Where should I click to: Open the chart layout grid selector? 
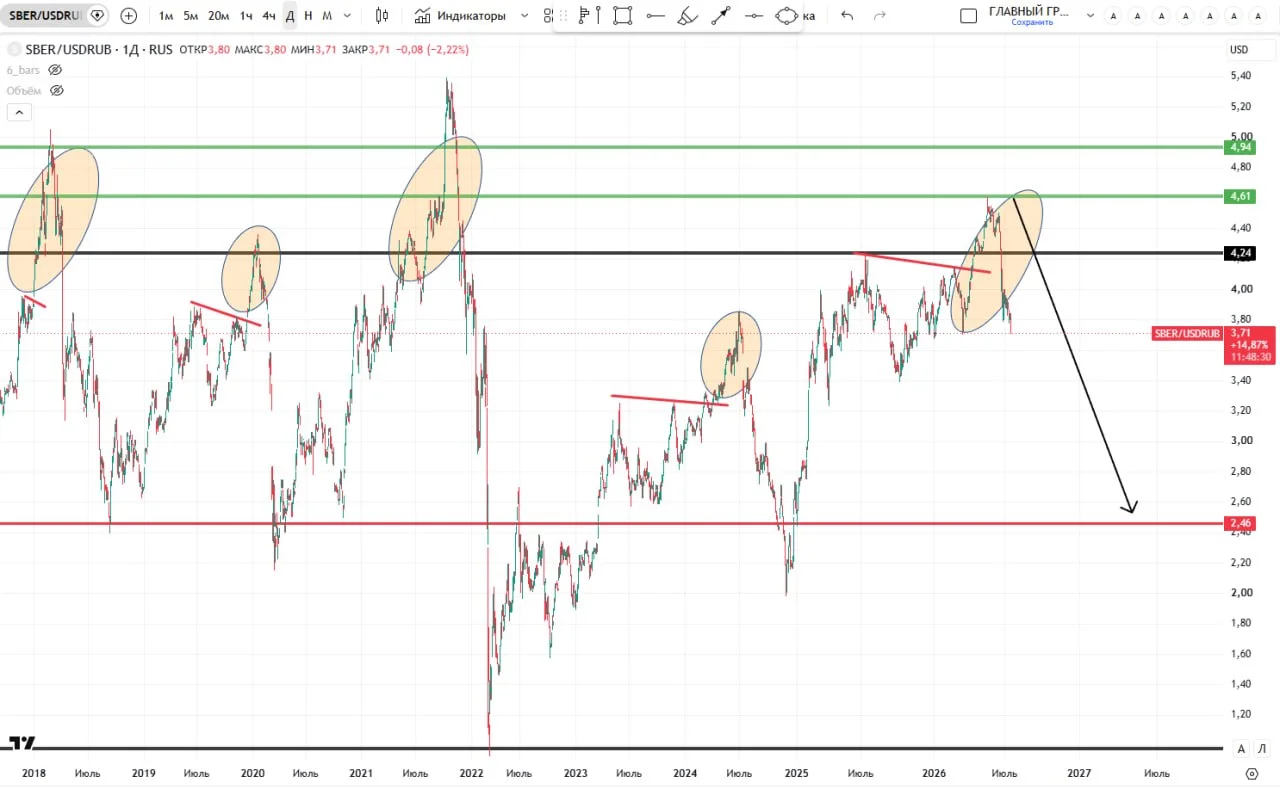tap(968, 16)
